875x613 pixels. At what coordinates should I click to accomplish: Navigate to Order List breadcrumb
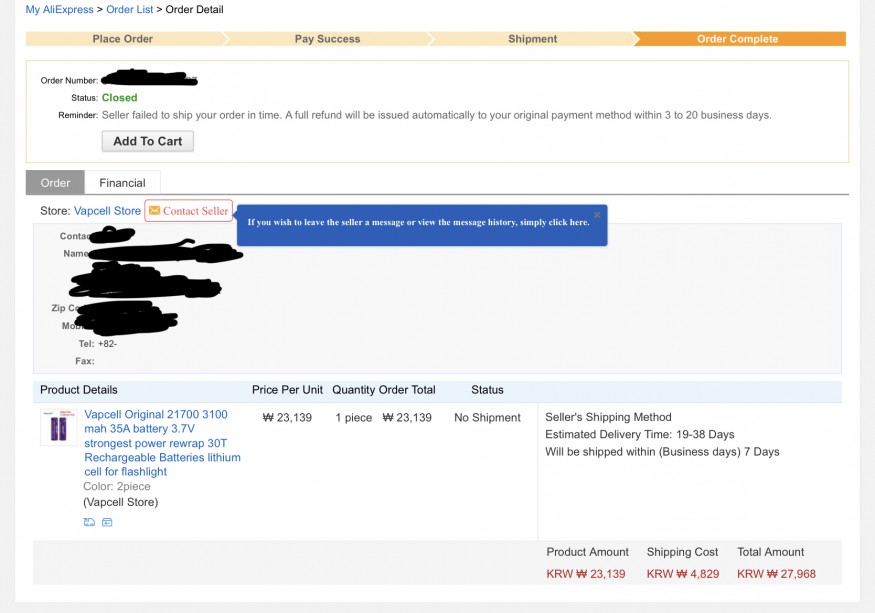tap(129, 9)
